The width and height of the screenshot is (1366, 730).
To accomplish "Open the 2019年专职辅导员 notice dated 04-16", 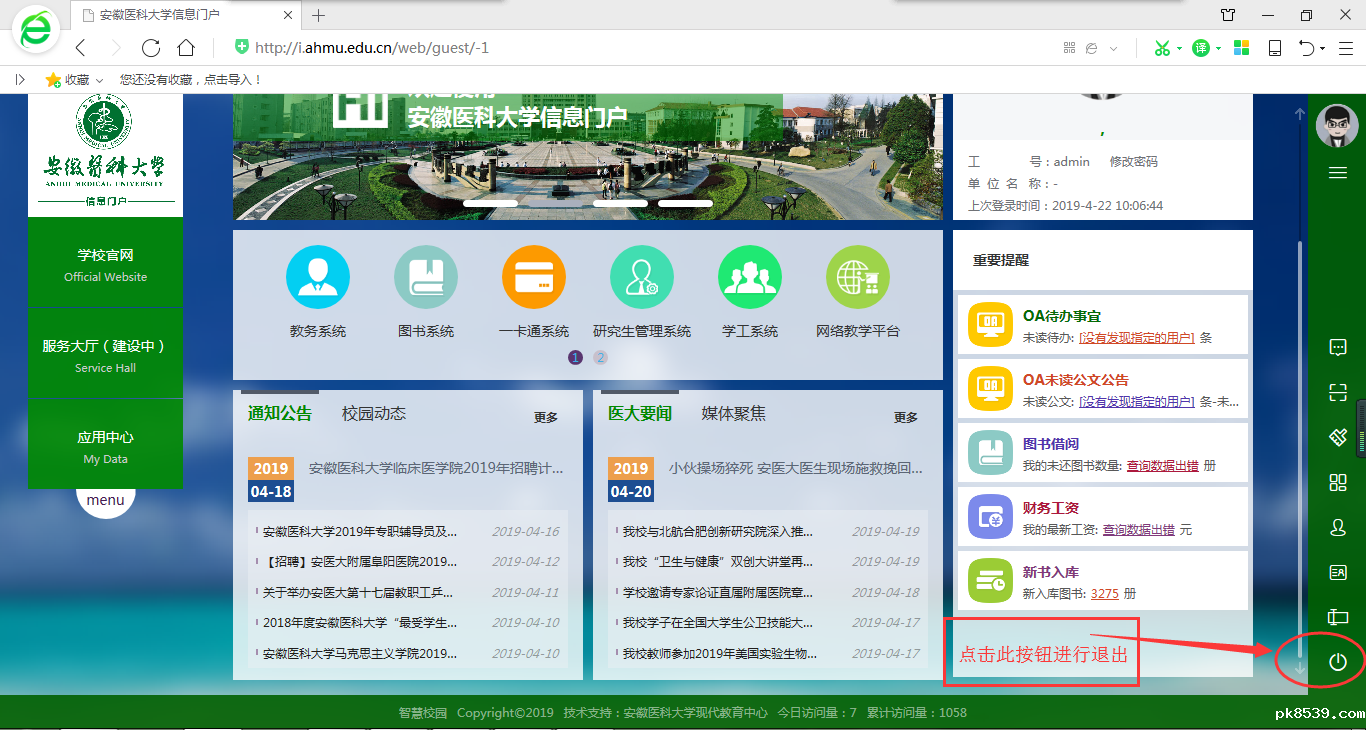I will pyautogui.click(x=359, y=532).
